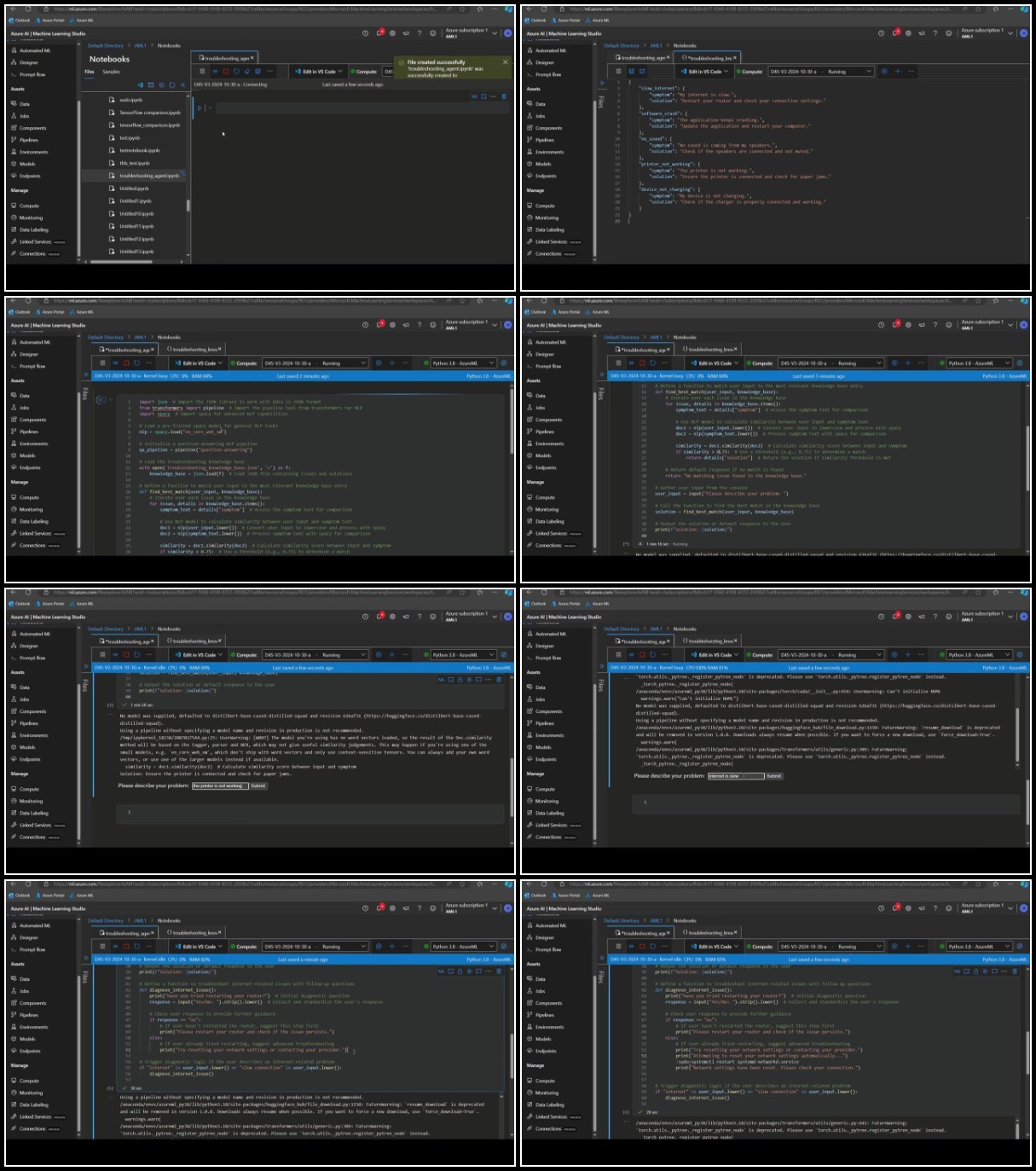Viewport: 1036px width, 1171px height.
Task: Open troubleshooting_agent.ipynb in the file list
Action: tap(149, 176)
